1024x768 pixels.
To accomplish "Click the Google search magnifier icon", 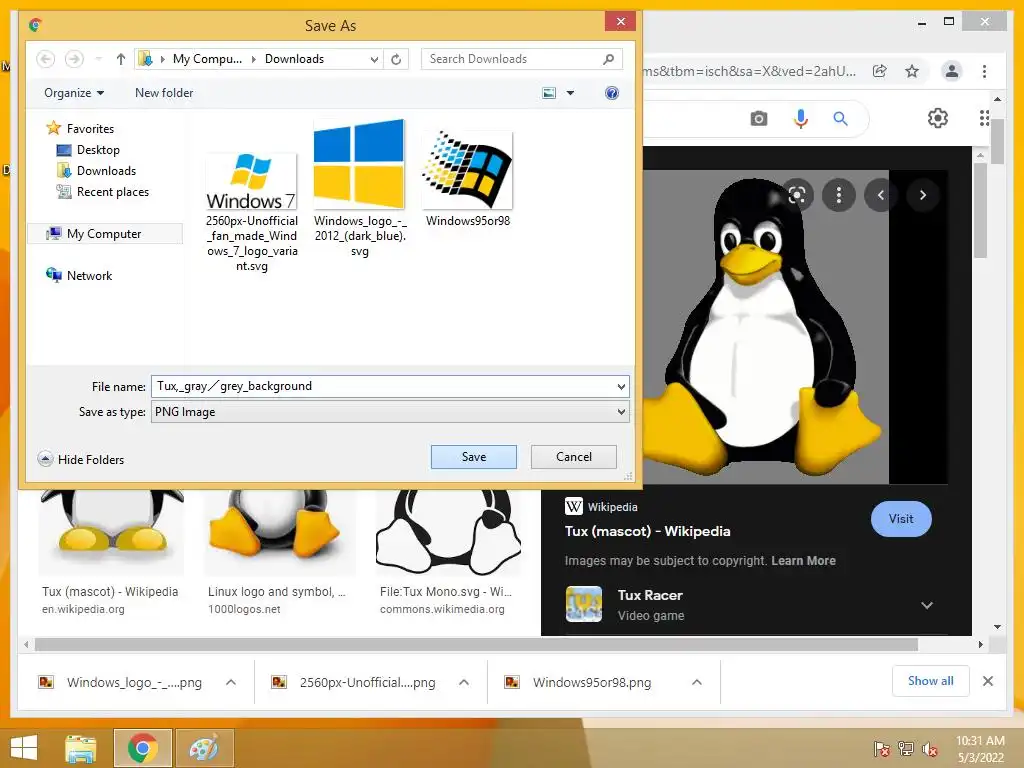I will click(x=840, y=119).
